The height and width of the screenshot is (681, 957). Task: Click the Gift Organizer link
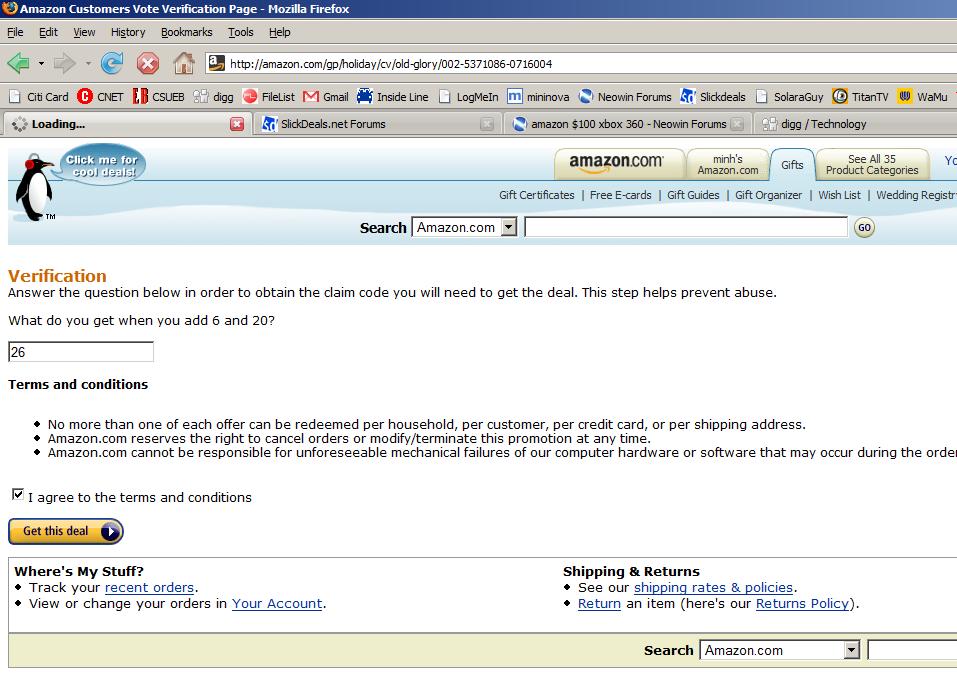[768, 195]
